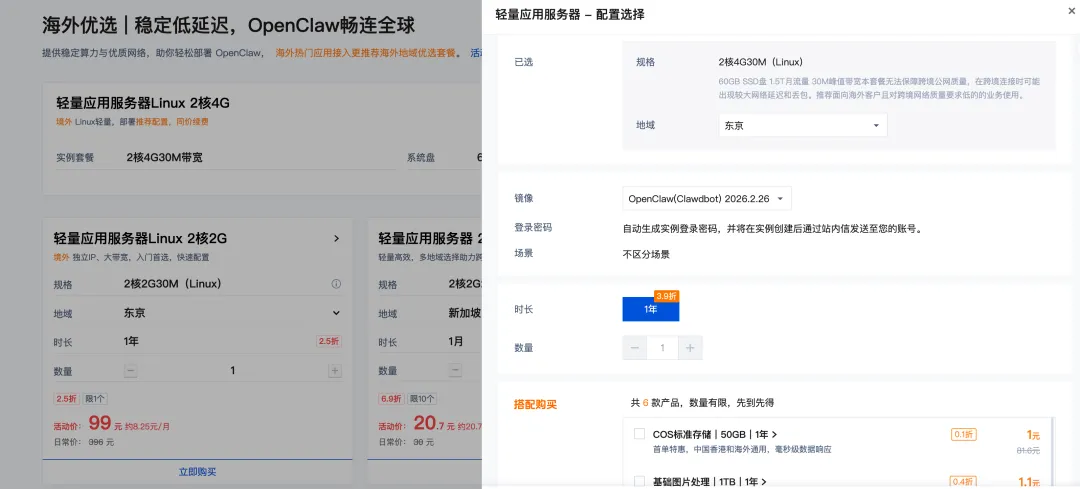
Task: Select the 新加坡 region in the second card
Action: 463,313
